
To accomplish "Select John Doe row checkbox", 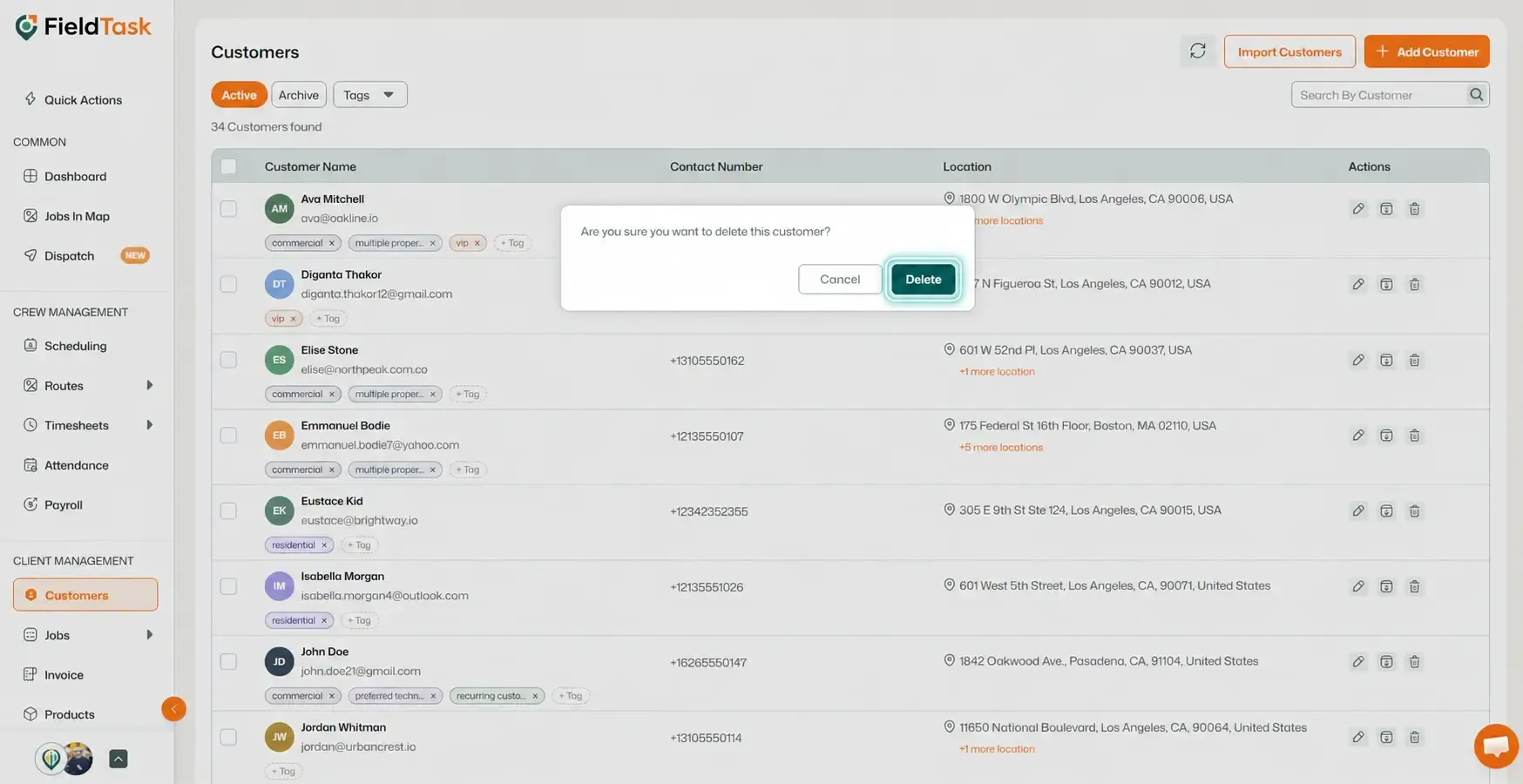I will click(x=228, y=662).
